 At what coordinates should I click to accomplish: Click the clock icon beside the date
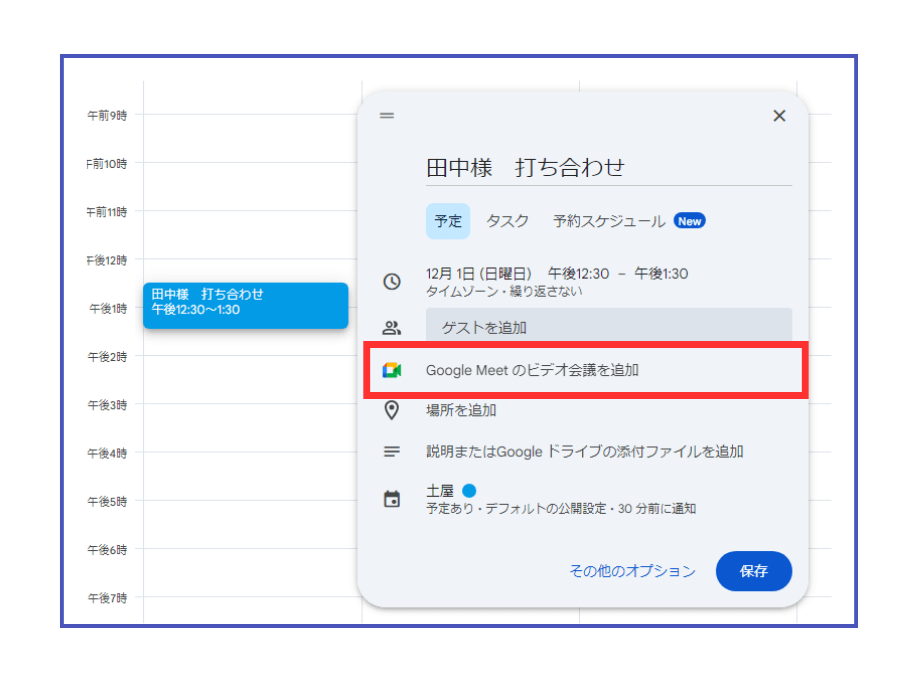[392, 282]
